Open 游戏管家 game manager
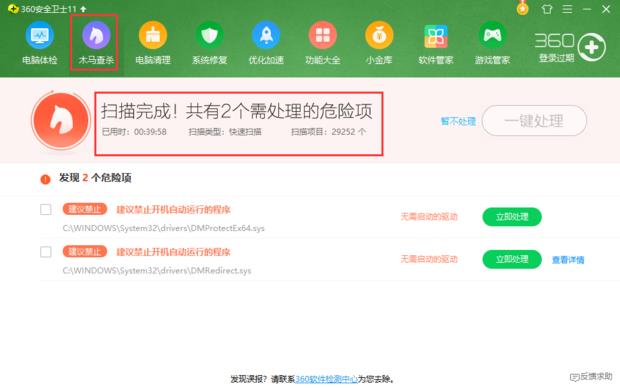The width and height of the screenshot is (620, 388). (492, 43)
